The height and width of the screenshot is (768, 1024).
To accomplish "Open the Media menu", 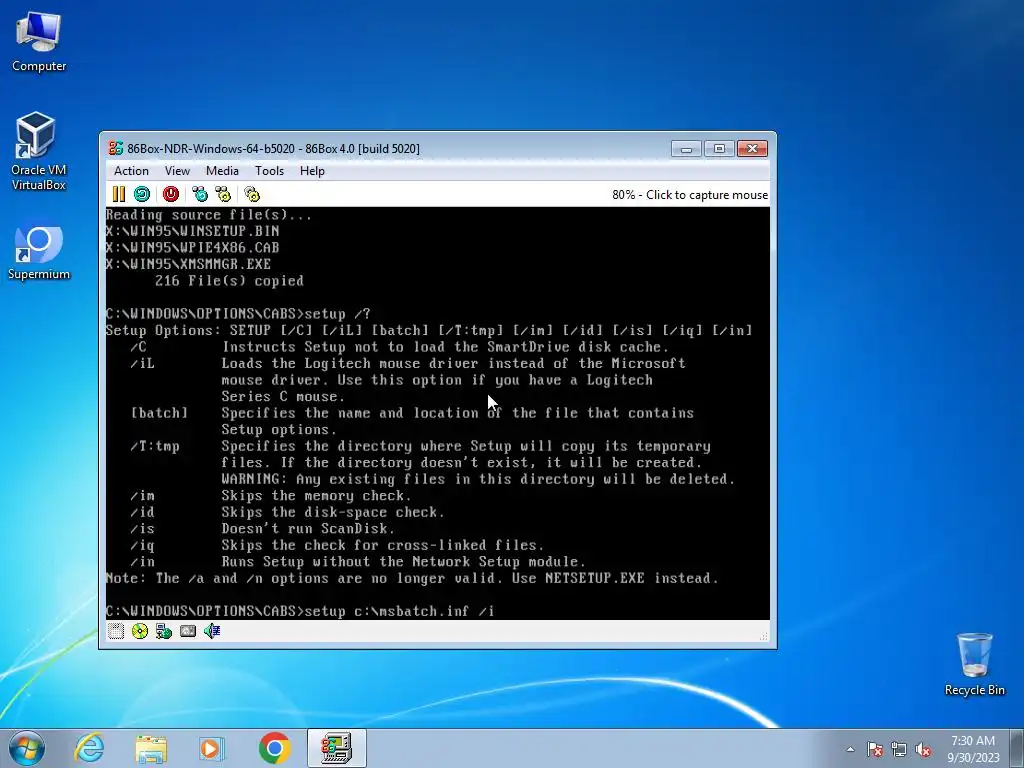I will [222, 170].
